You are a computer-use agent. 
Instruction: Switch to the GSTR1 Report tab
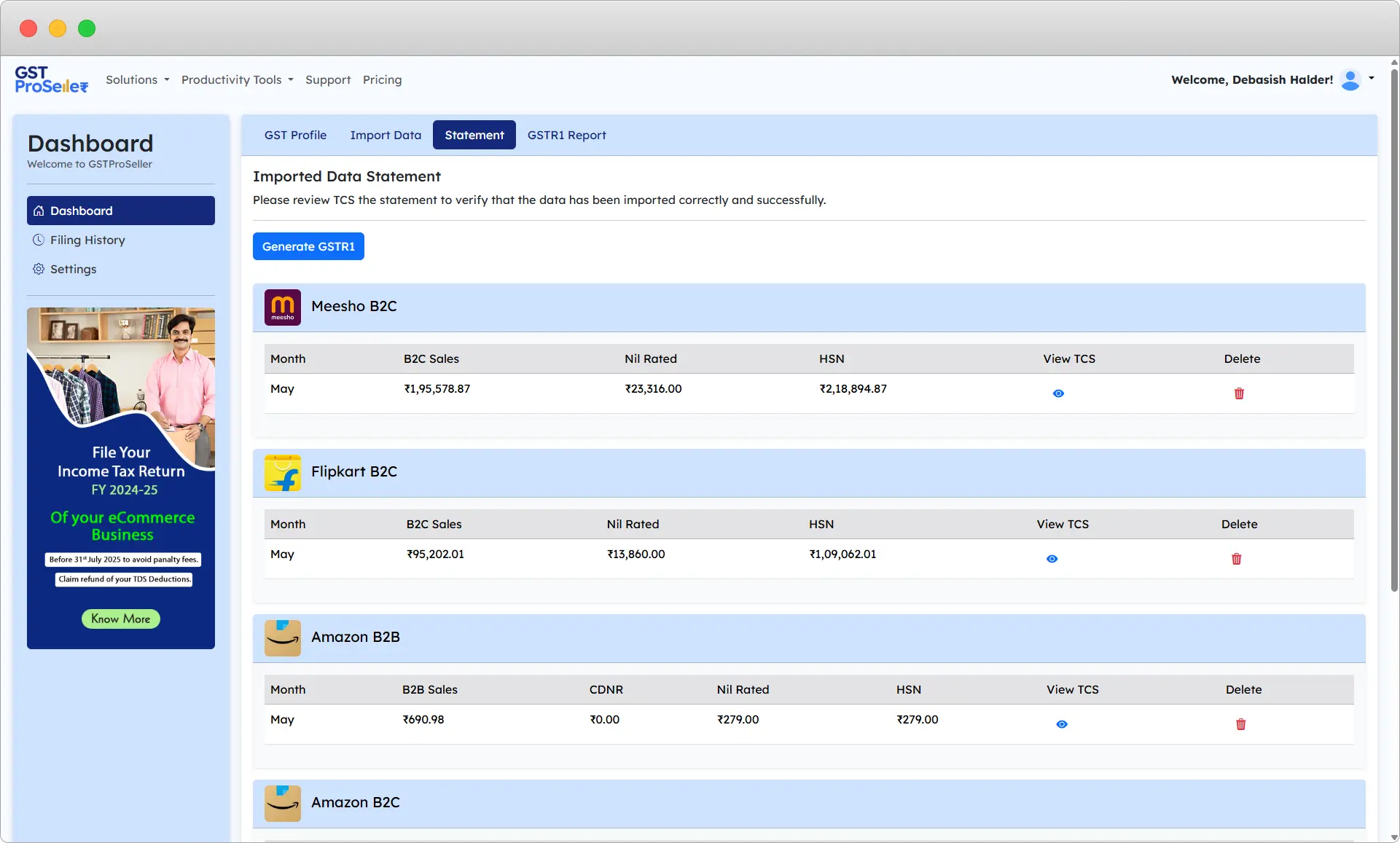click(566, 136)
